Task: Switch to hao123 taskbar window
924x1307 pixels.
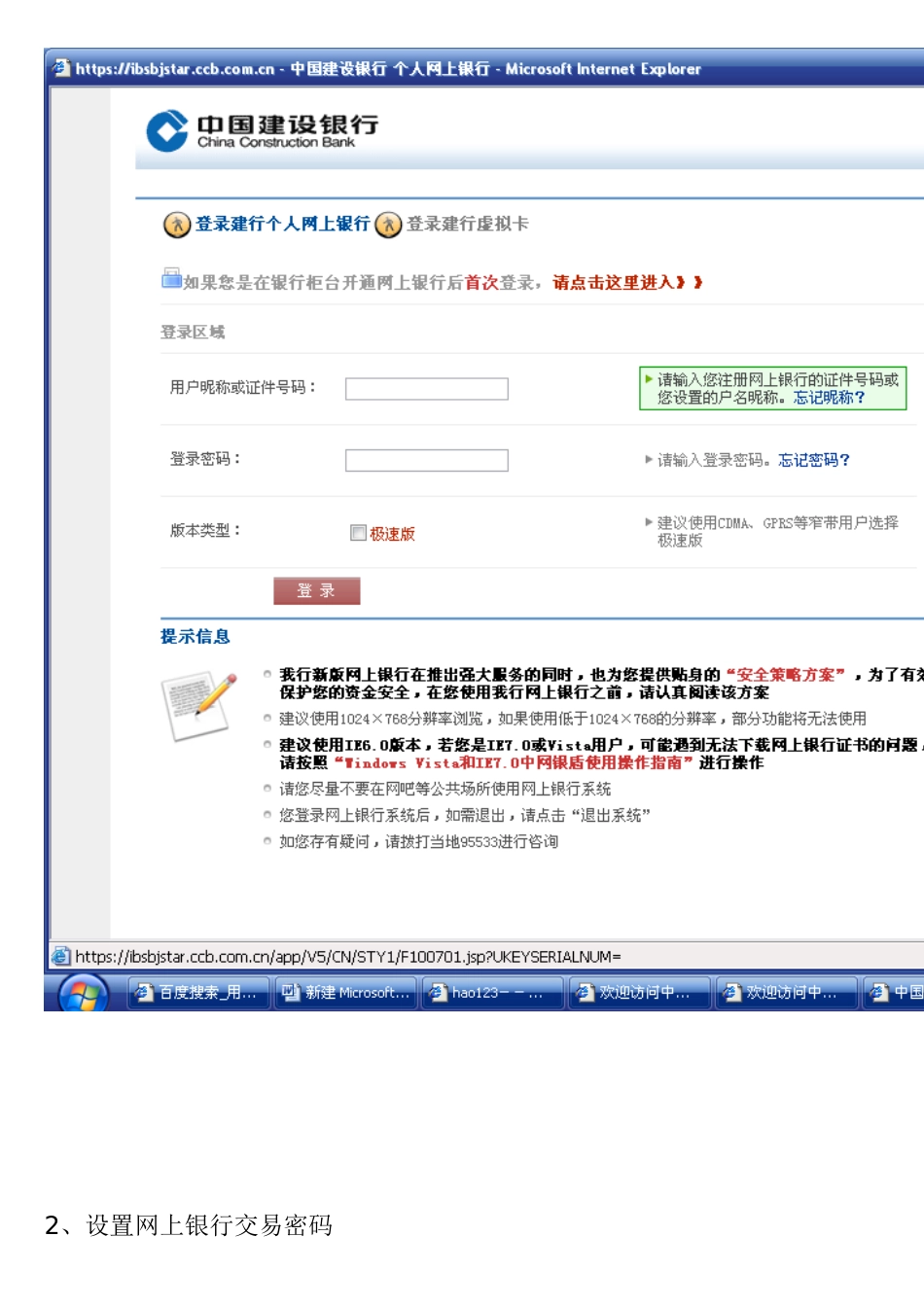Action: [x=492, y=992]
